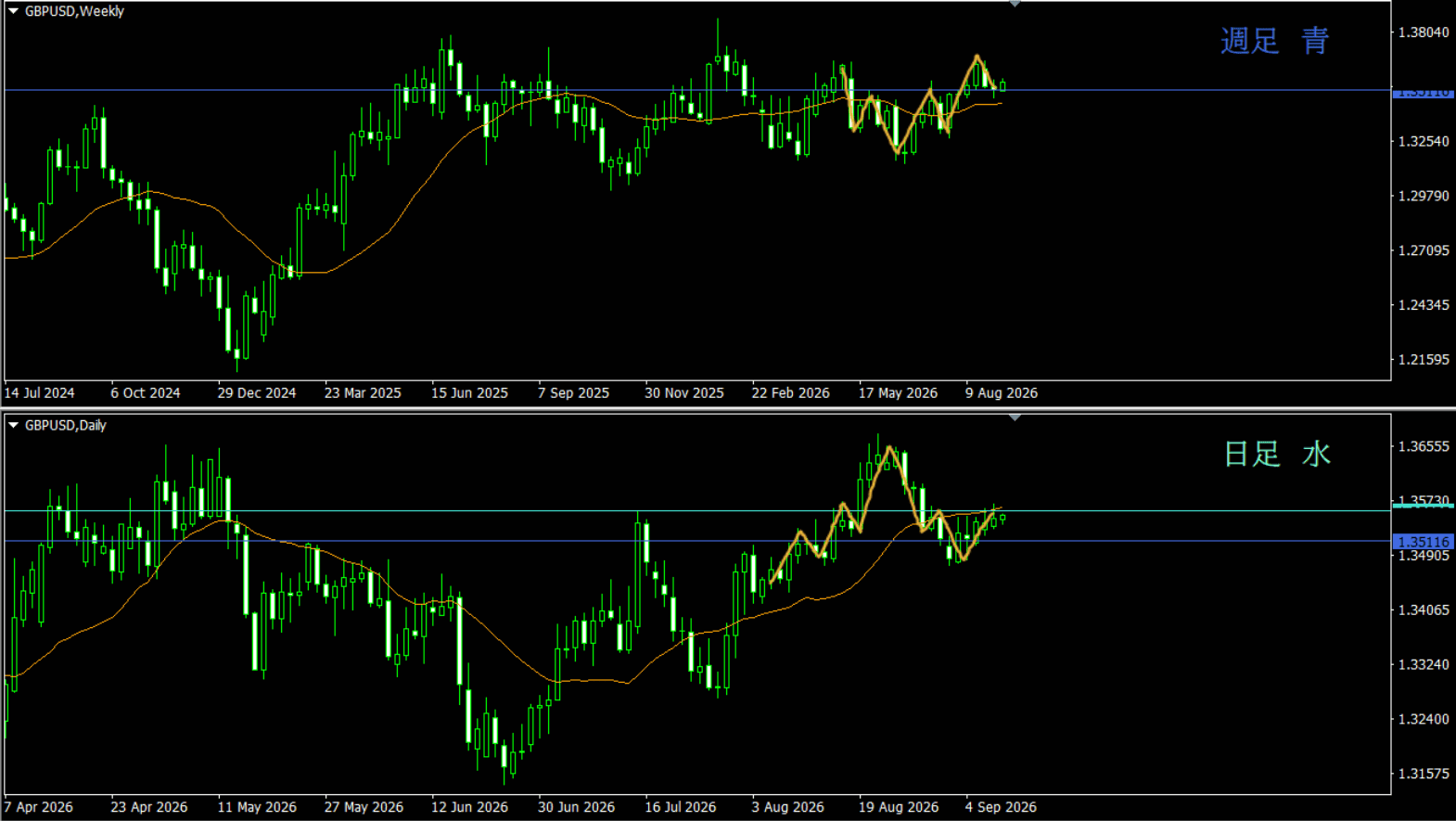Viewport: 1456px width, 821px height.
Task: Click the cyan 1.35730 price tag
Action: [x=1423, y=502]
